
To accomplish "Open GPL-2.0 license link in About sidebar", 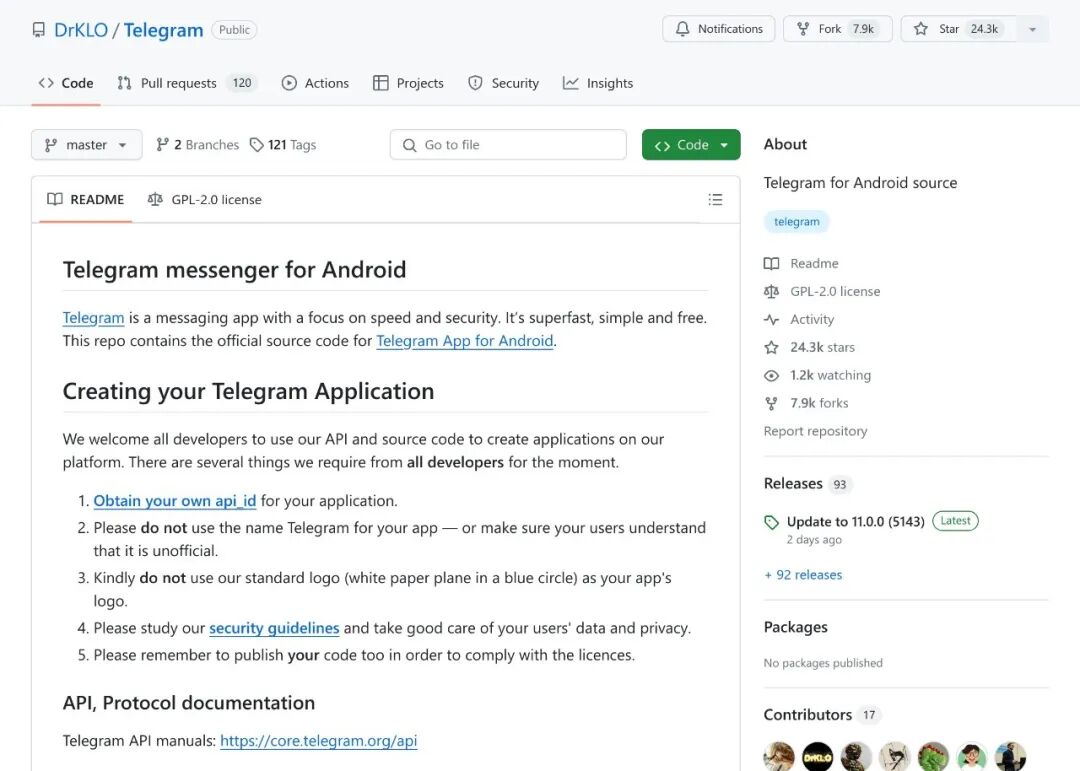I will (x=835, y=291).
